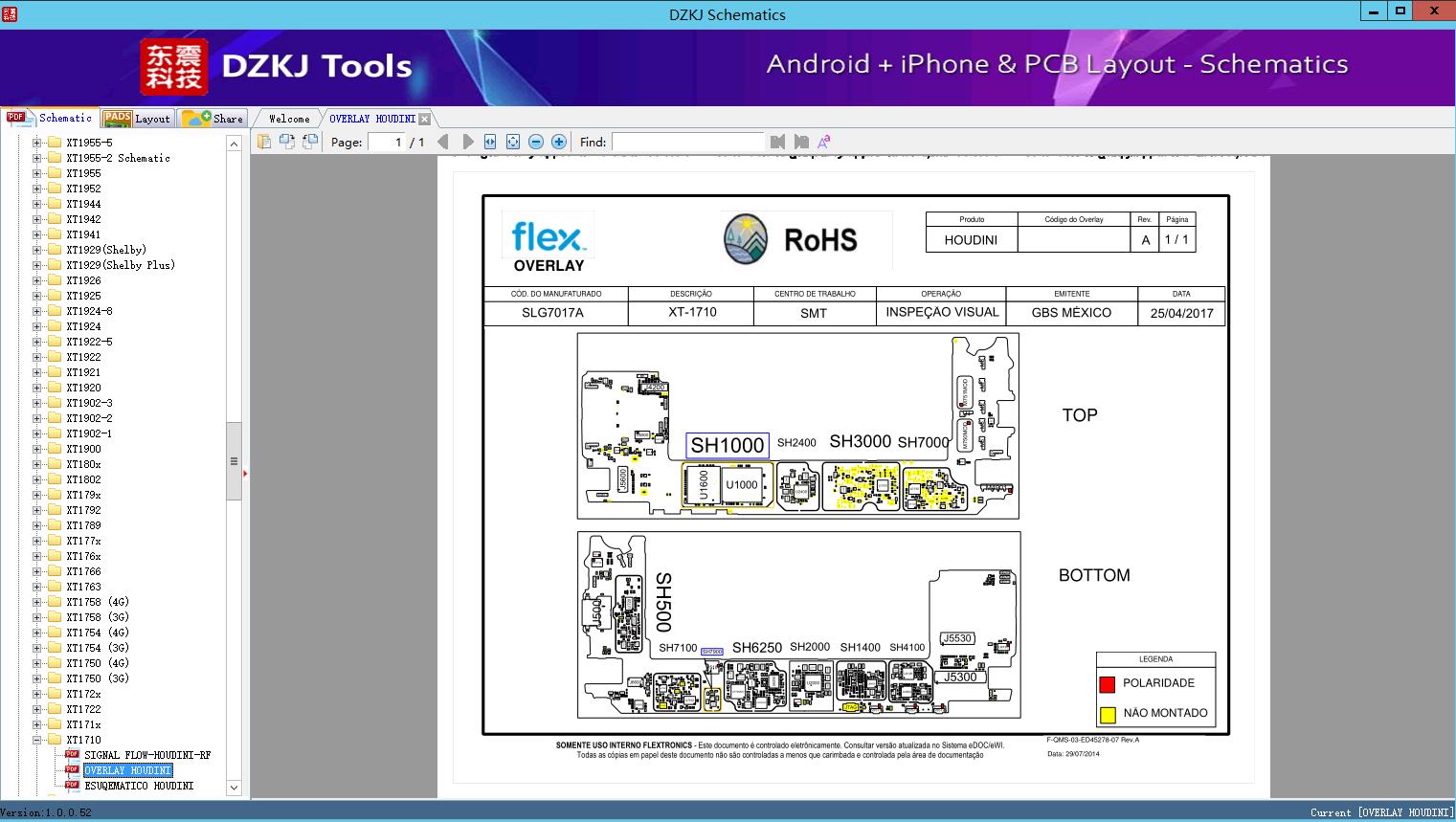Toggle match case search option

(823, 142)
